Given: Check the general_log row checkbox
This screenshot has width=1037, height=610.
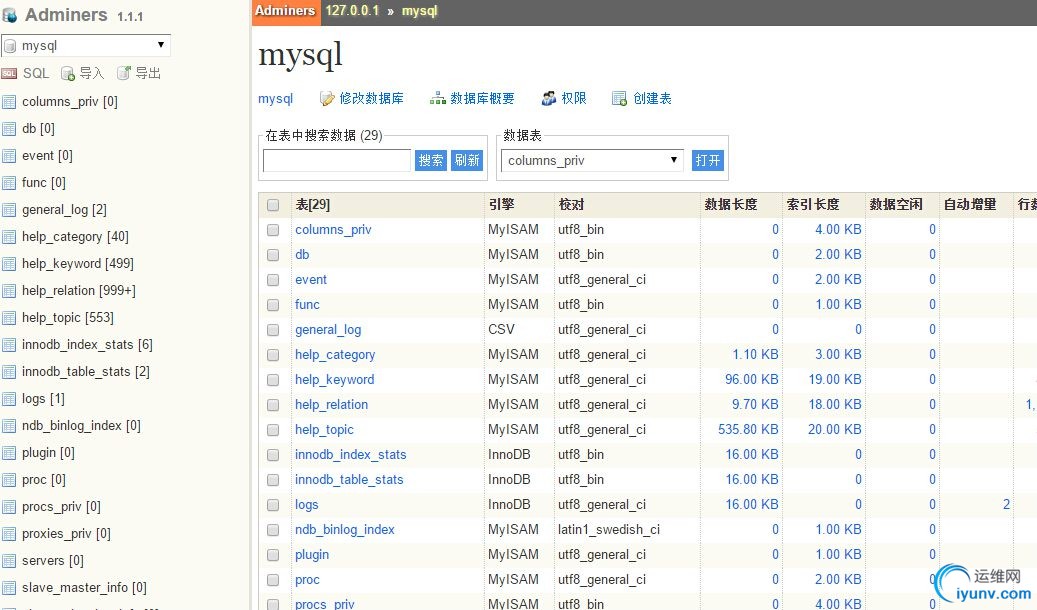Looking at the screenshot, I should [x=273, y=330].
